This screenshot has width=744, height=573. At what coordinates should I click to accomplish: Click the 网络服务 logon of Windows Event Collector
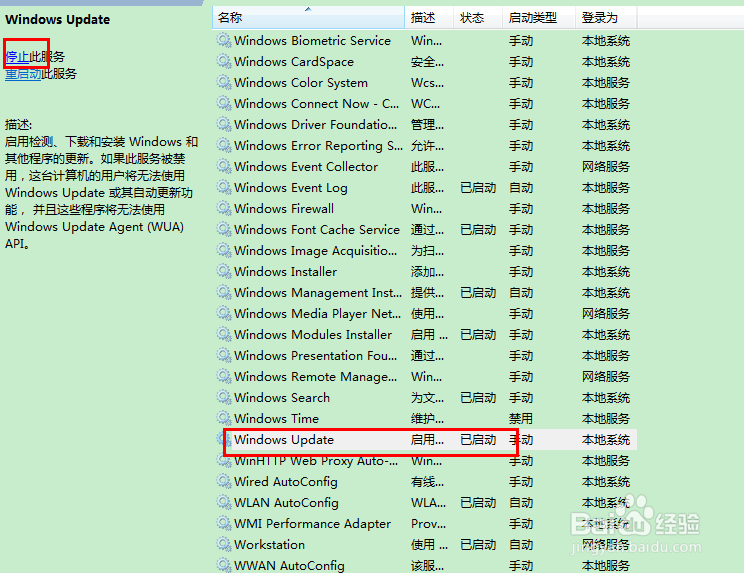(606, 166)
